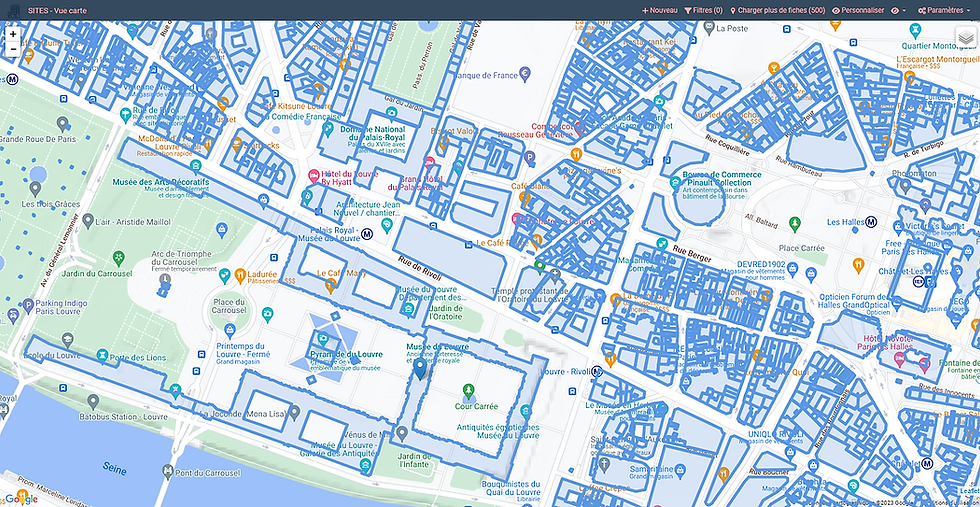Click the Musée des Arts Décoratifs label

(161, 182)
